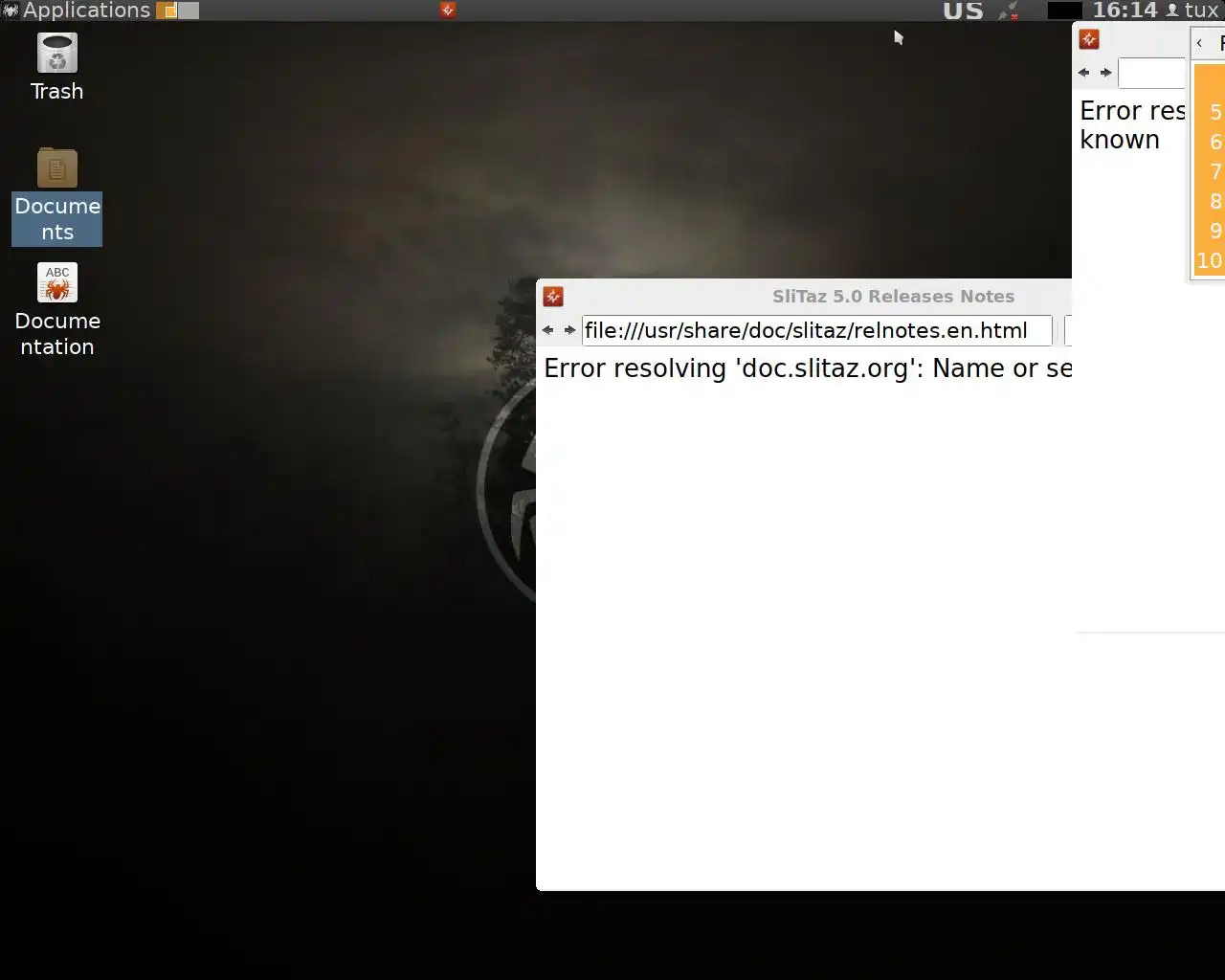1225x980 pixels.
Task: Select day 6 in the calendar popup
Action: tap(1215, 142)
